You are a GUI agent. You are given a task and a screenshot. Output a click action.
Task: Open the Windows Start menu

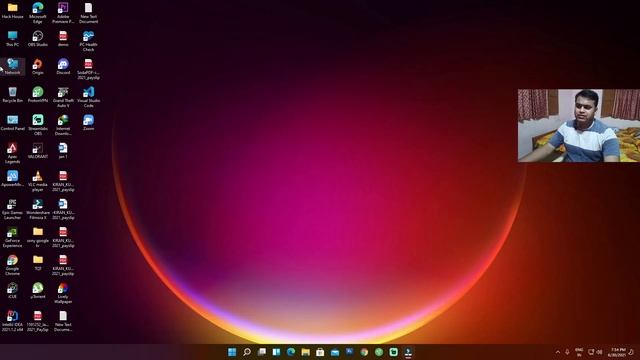tap(232, 352)
